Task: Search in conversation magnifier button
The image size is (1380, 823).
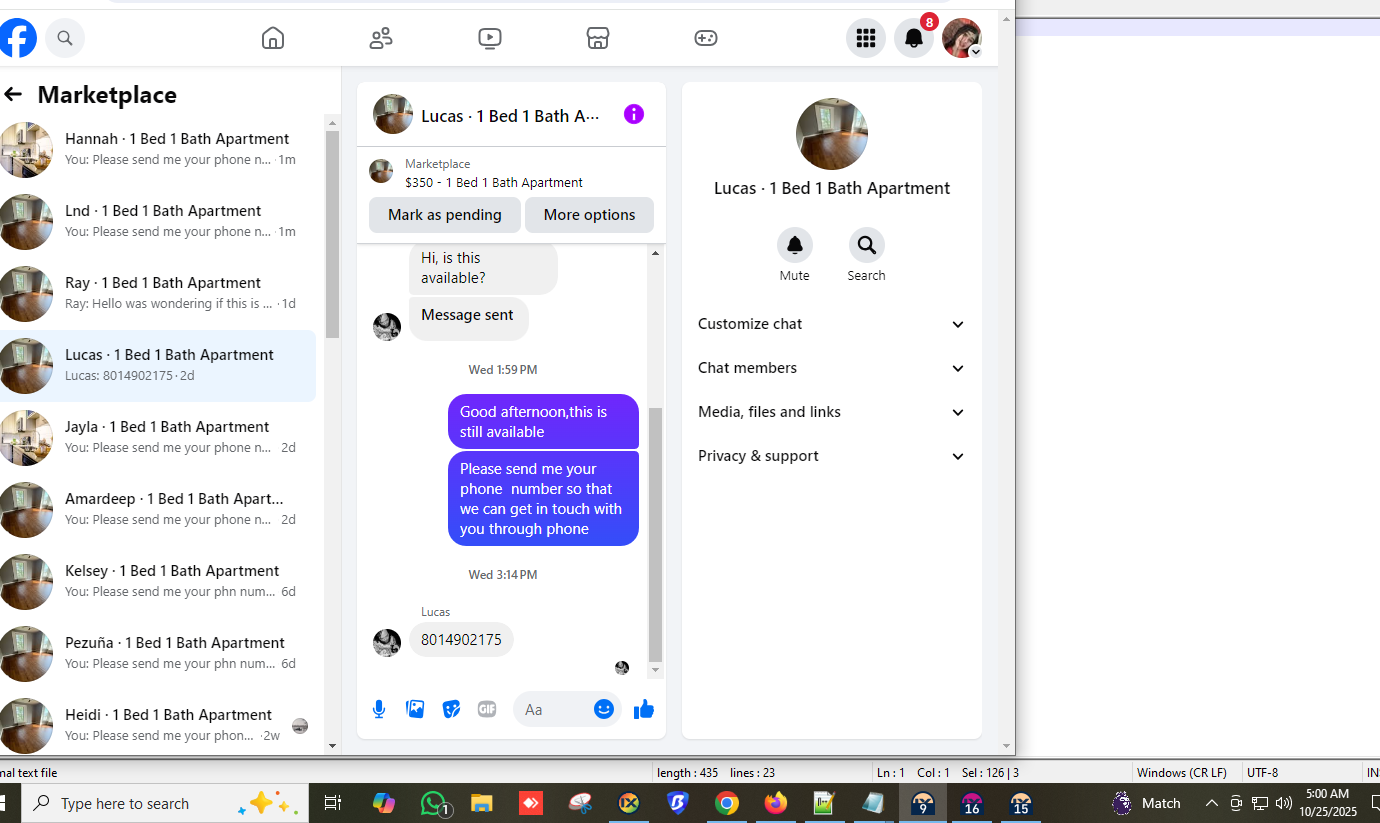Action: (x=867, y=245)
